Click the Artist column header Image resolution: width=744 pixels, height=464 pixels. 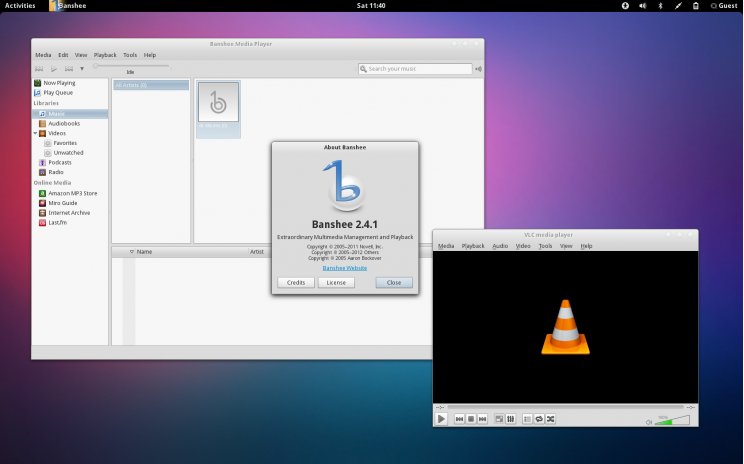[x=257, y=252]
